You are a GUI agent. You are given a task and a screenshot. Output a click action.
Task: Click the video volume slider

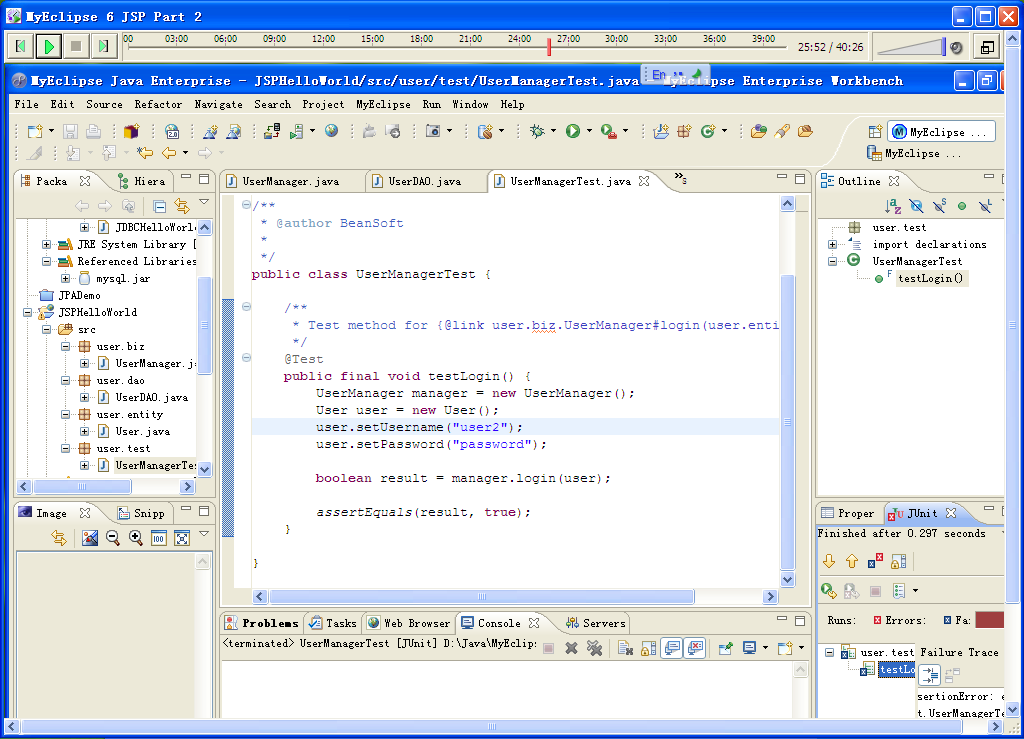click(x=911, y=47)
